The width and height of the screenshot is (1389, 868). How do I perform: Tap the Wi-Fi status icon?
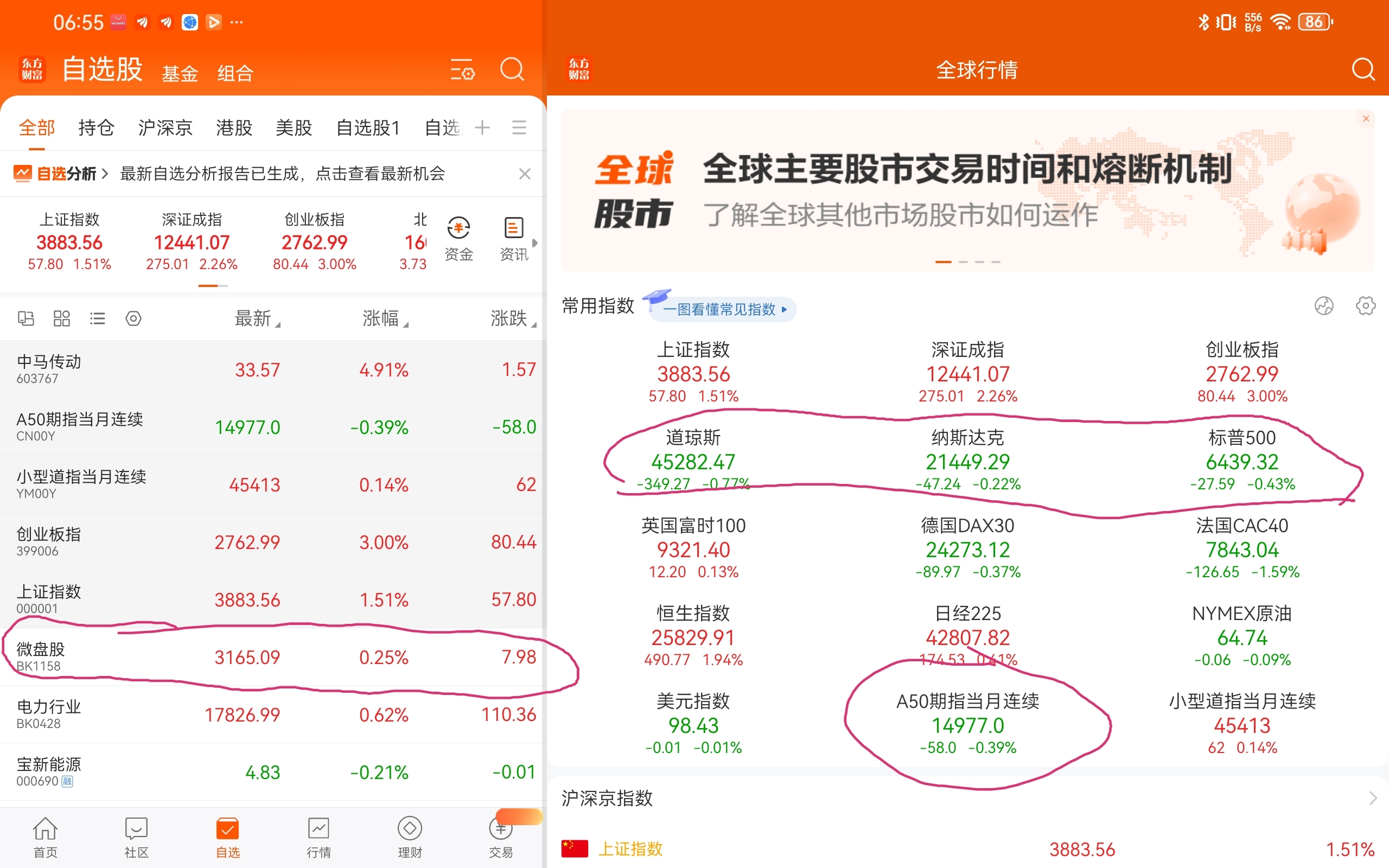(x=1280, y=22)
